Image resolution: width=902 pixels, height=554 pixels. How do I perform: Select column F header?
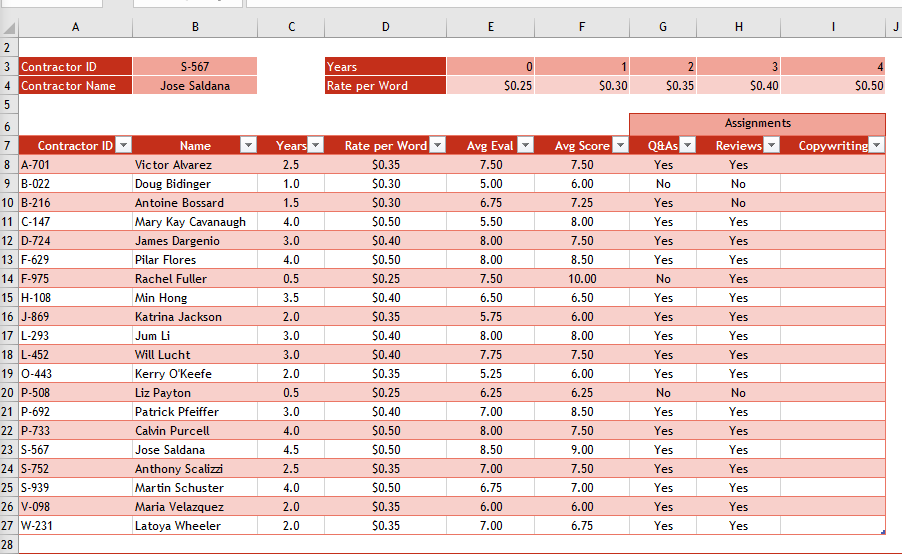pos(582,27)
